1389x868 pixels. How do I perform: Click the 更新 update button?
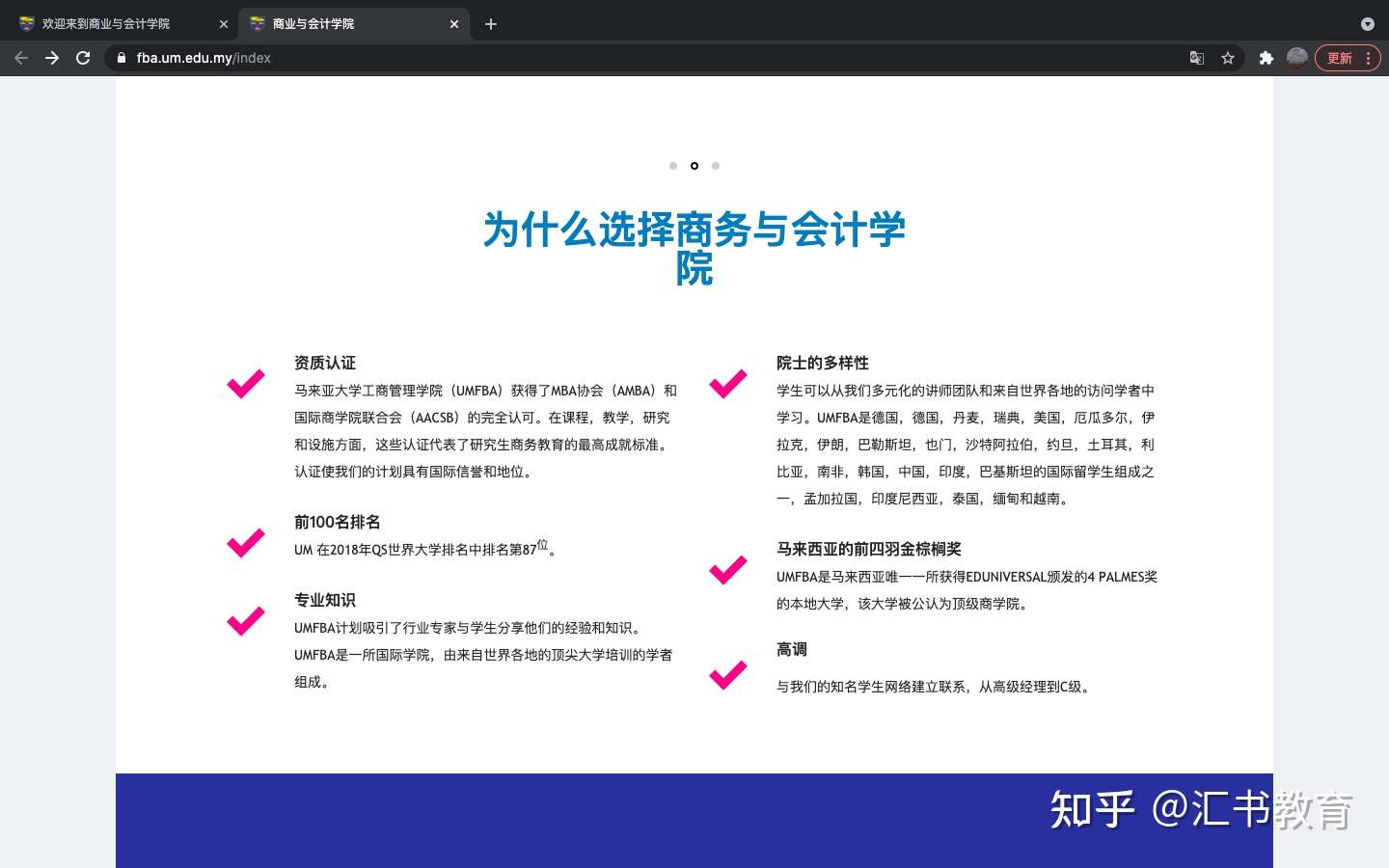[x=1348, y=58]
